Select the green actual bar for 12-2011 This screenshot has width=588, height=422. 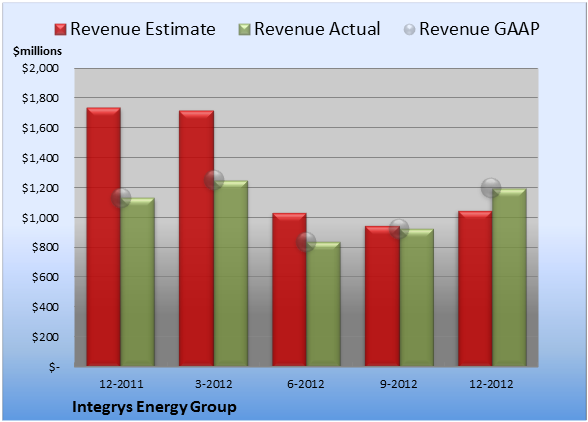pos(138,282)
